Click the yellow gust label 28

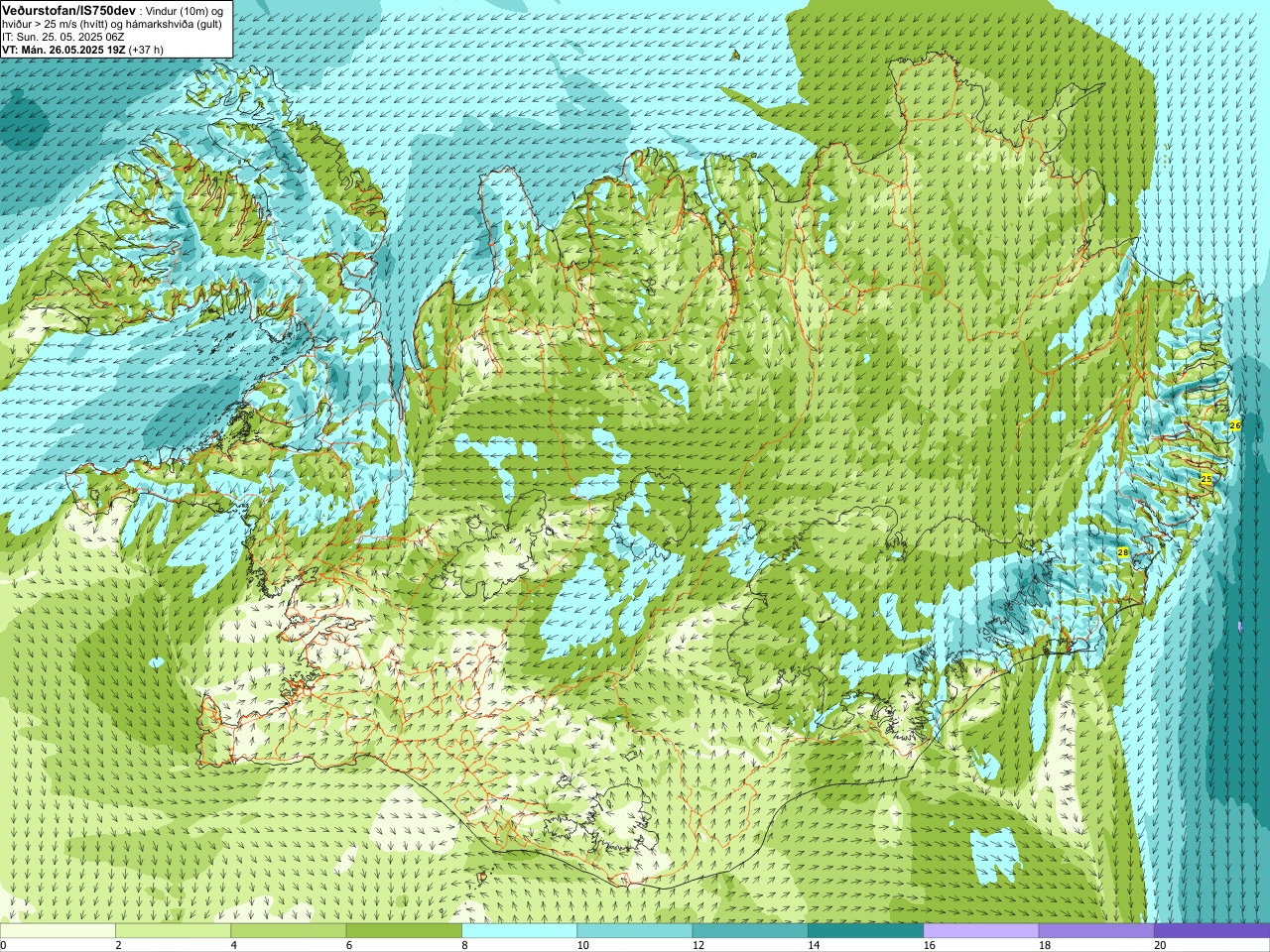coord(1123,552)
